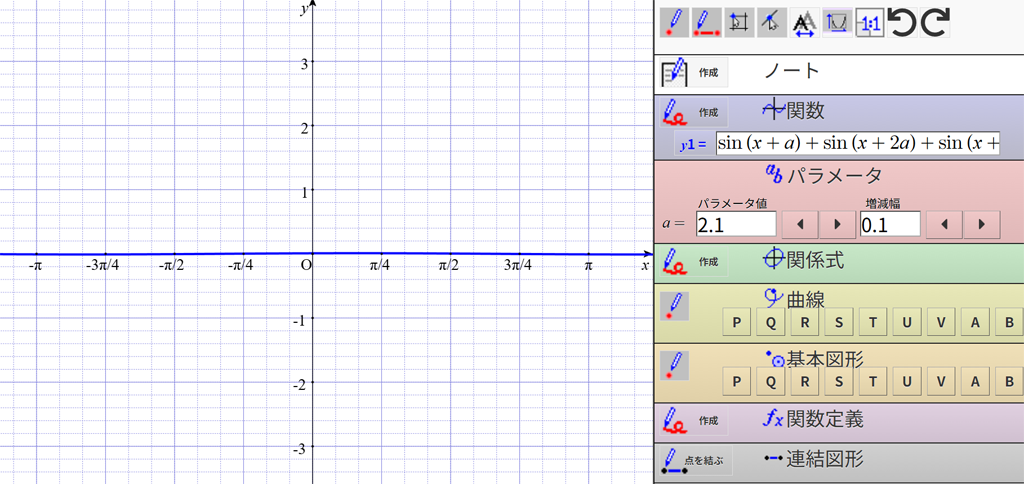The image size is (1024, 484).
Task: Select the line segment pen tool
Action: point(707,22)
